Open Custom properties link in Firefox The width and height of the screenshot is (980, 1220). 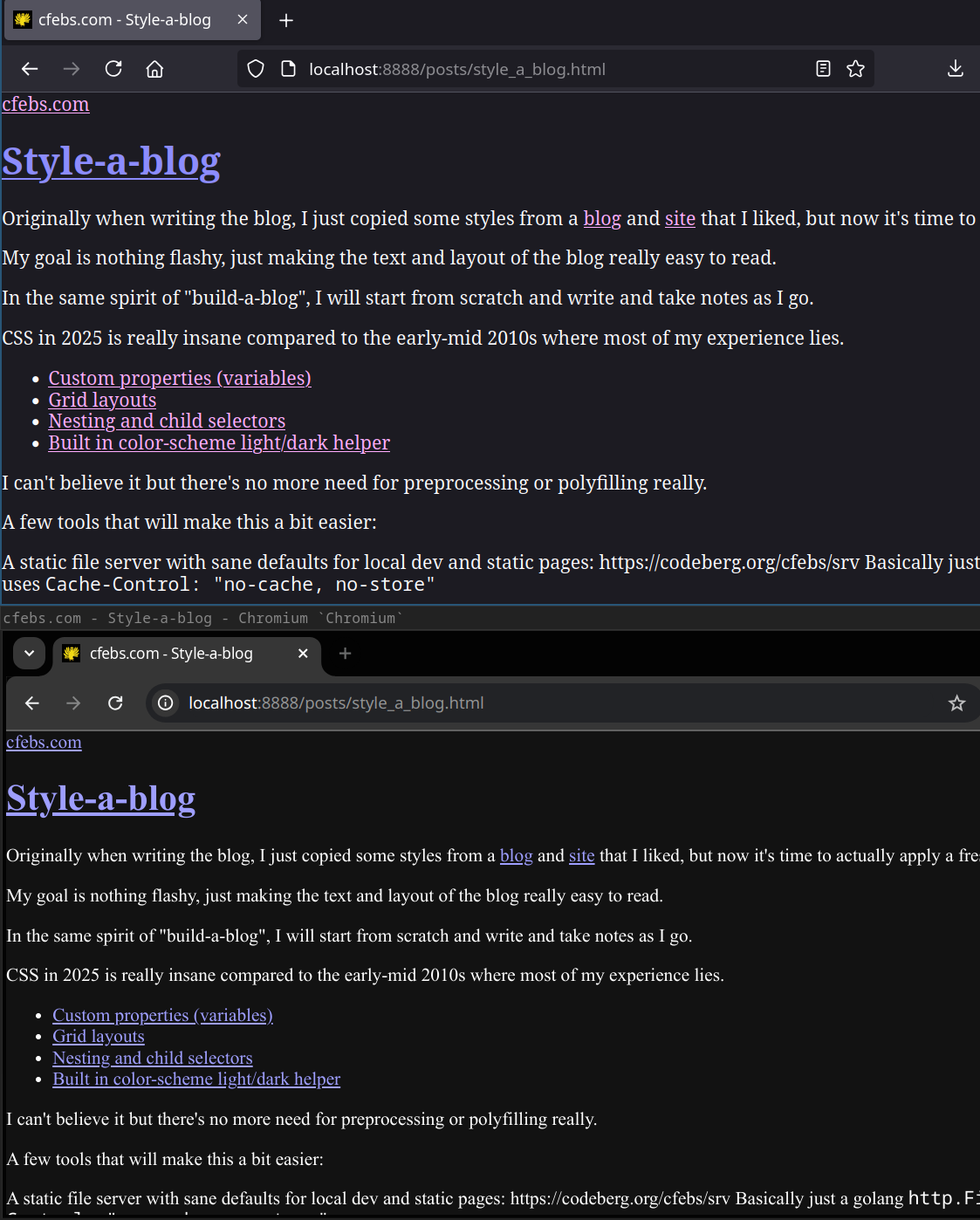point(180,378)
